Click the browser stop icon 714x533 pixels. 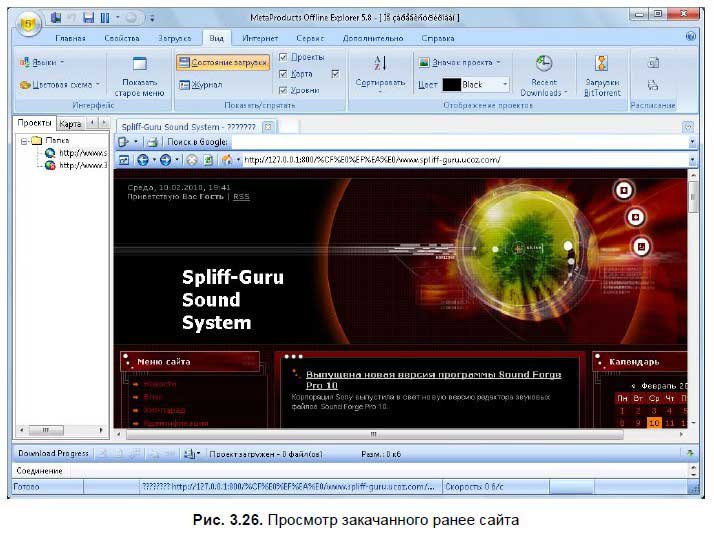(x=192, y=159)
